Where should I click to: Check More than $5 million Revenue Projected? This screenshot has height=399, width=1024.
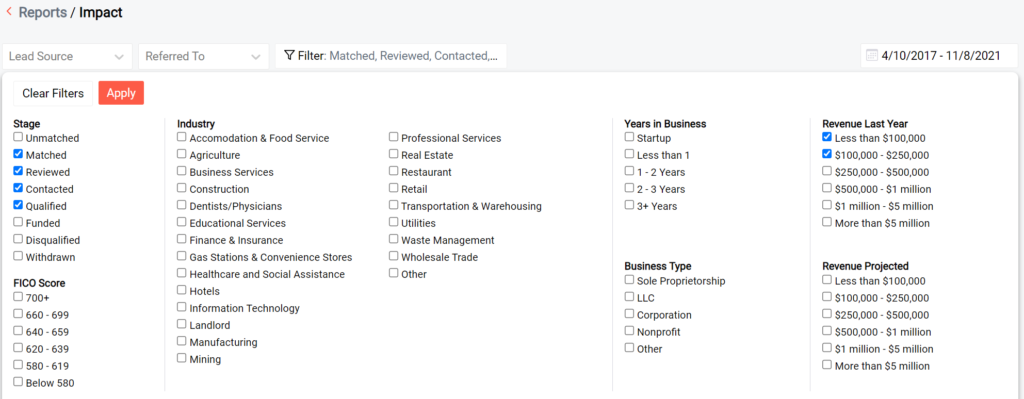point(827,365)
